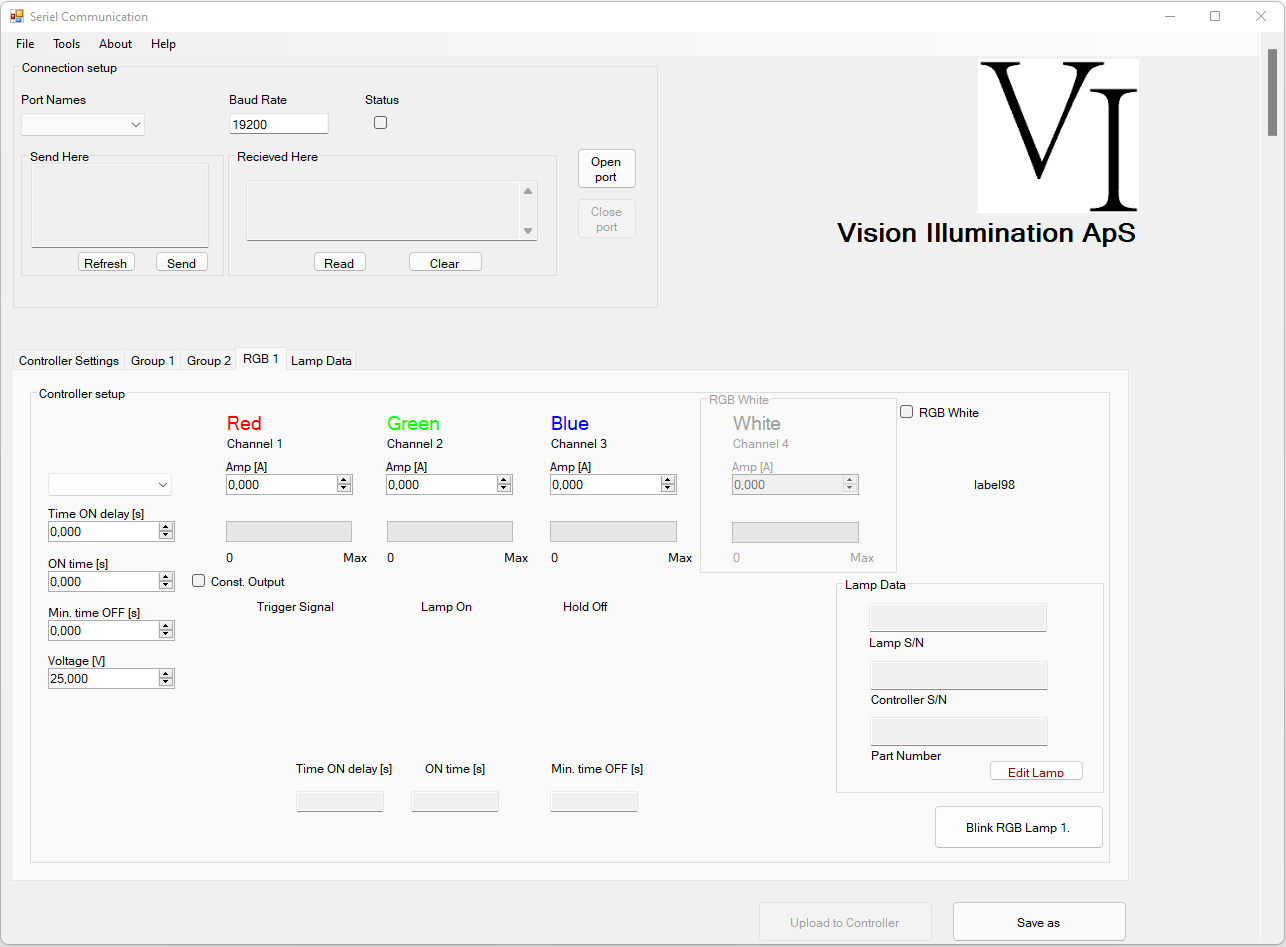The width and height of the screenshot is (1286, 947).
Task: Click the Time ON delay stepper arrows
Action: tap(166, 532)
